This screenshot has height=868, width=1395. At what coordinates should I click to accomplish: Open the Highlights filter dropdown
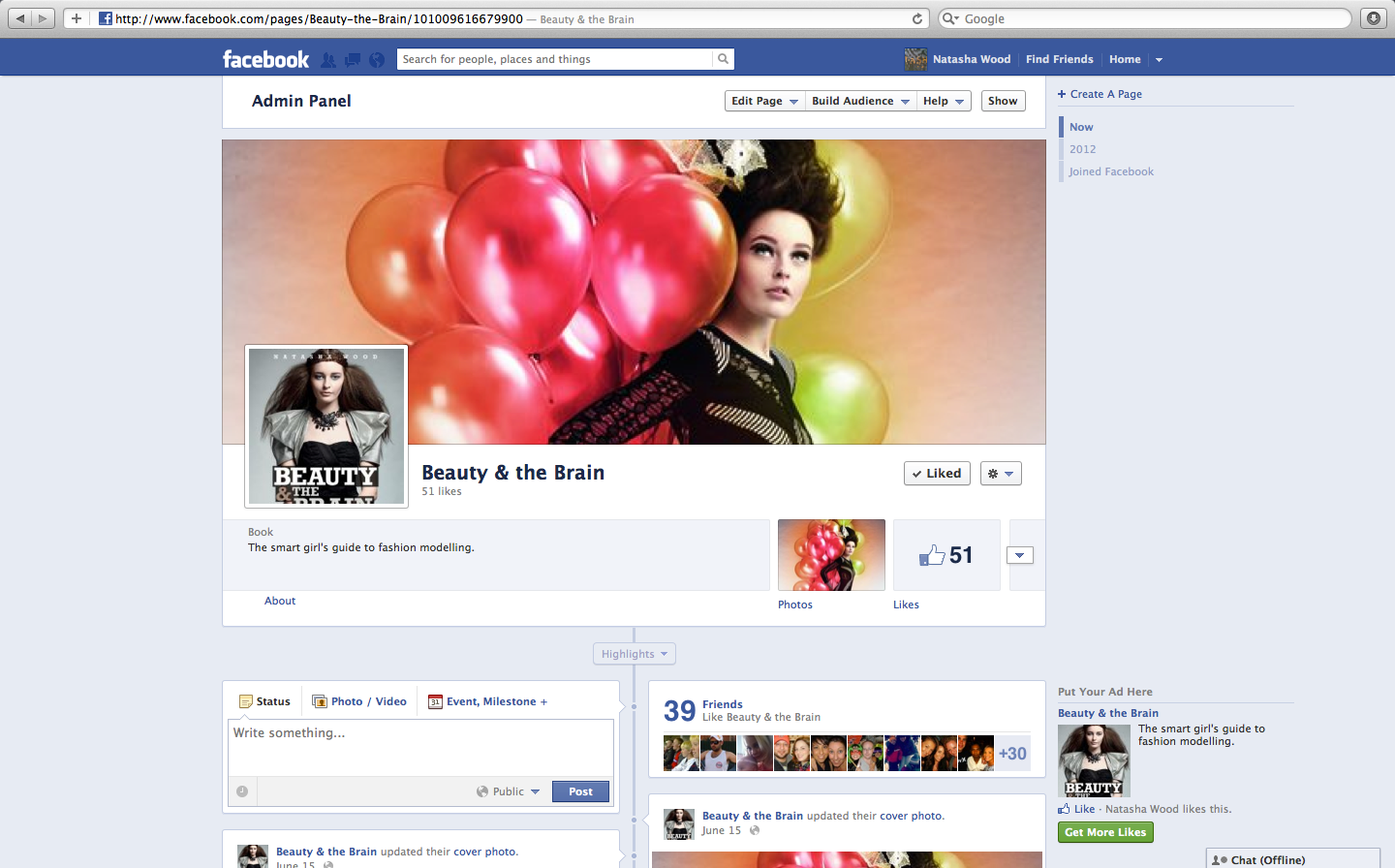click(x=635, y=654)
